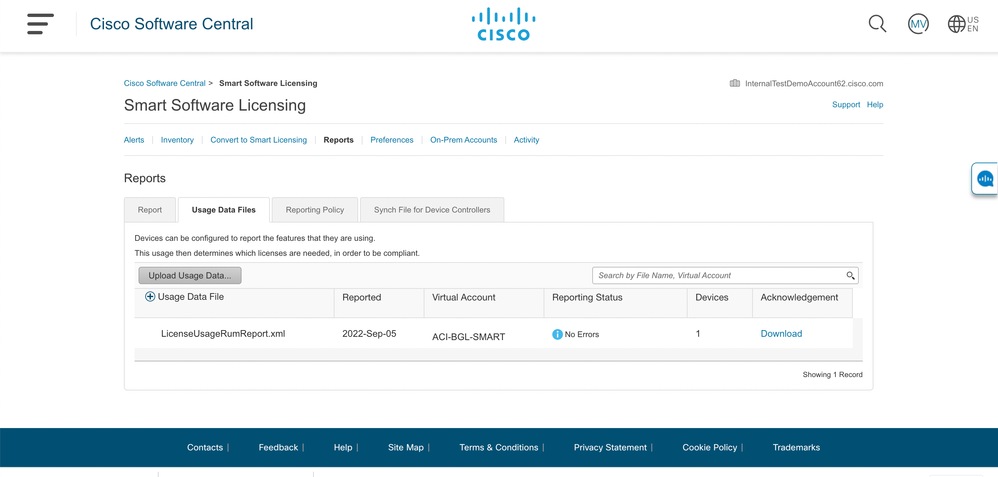Open the Support link

click(846, 104)
